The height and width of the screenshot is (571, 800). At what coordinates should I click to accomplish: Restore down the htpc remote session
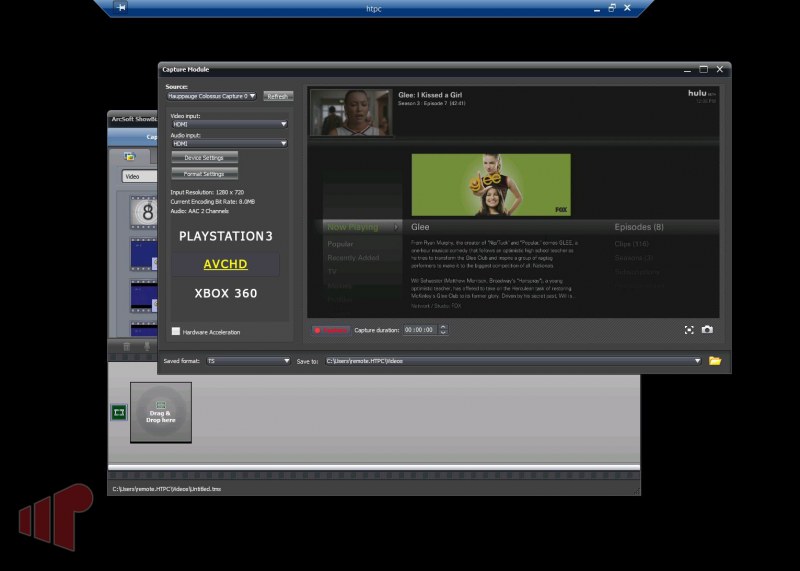[x=612, y=8]
